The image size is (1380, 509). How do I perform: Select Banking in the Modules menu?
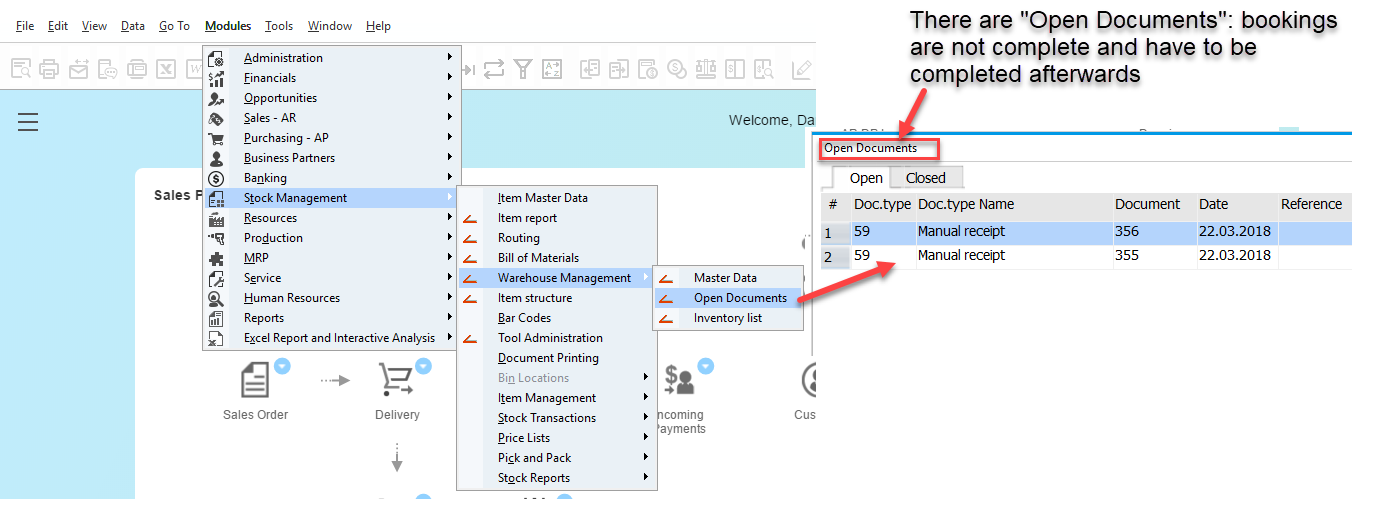click(332, 178)
